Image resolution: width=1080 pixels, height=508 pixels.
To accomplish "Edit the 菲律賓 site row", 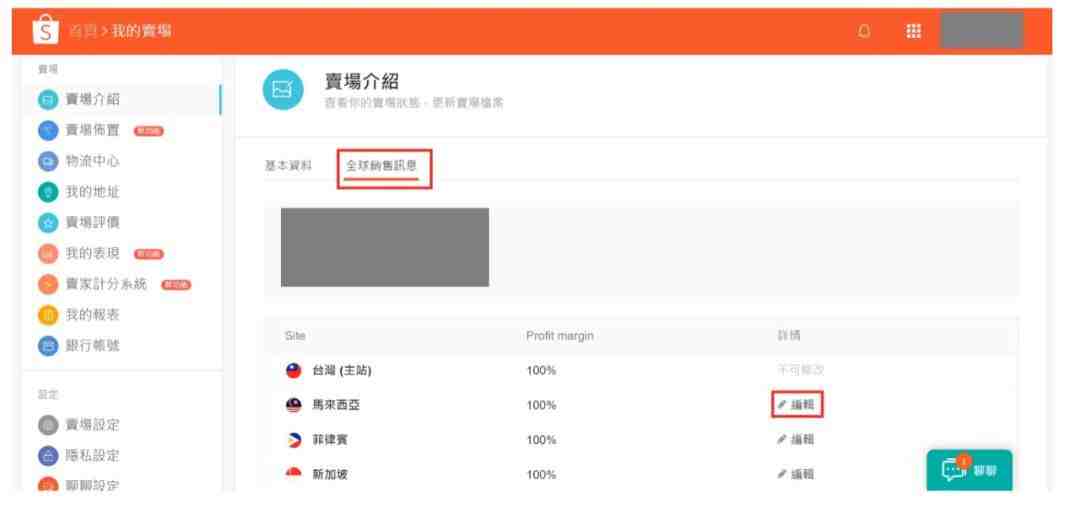I will coord(796,439).
